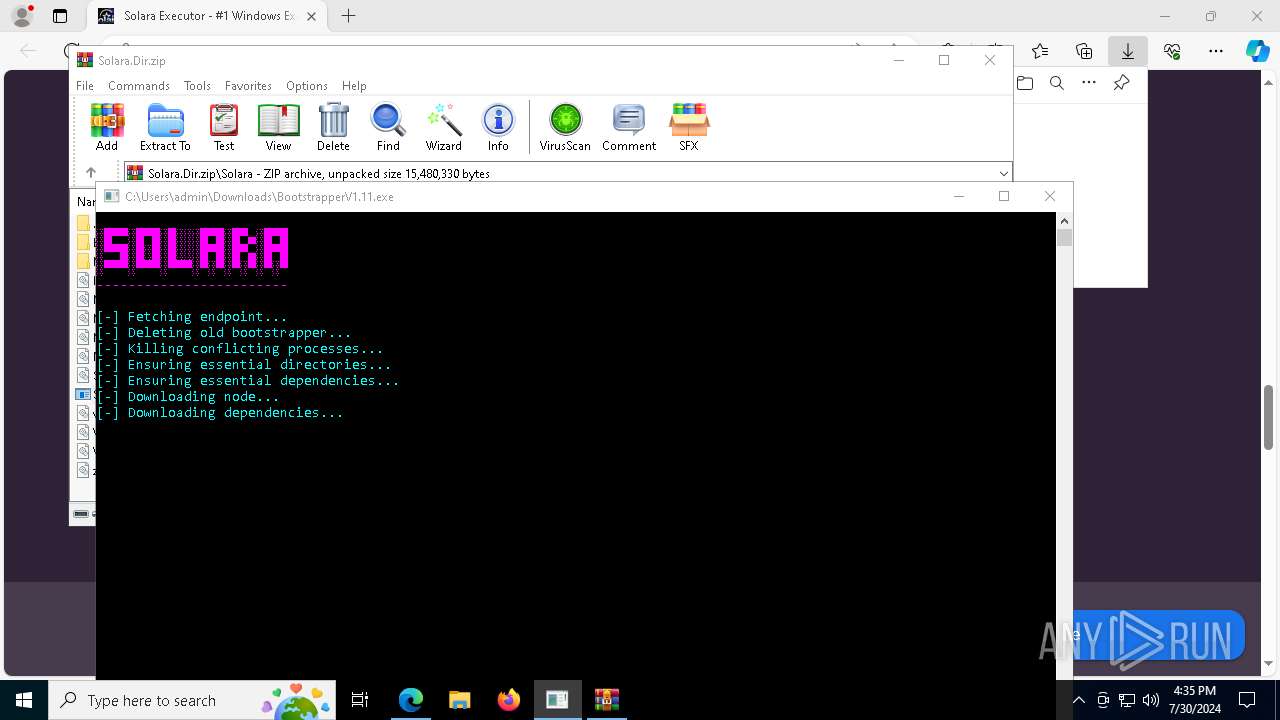The image size is (1280, 720).
Task: Open Edge Settings and more menu
Action: [x=1216, y=51]
